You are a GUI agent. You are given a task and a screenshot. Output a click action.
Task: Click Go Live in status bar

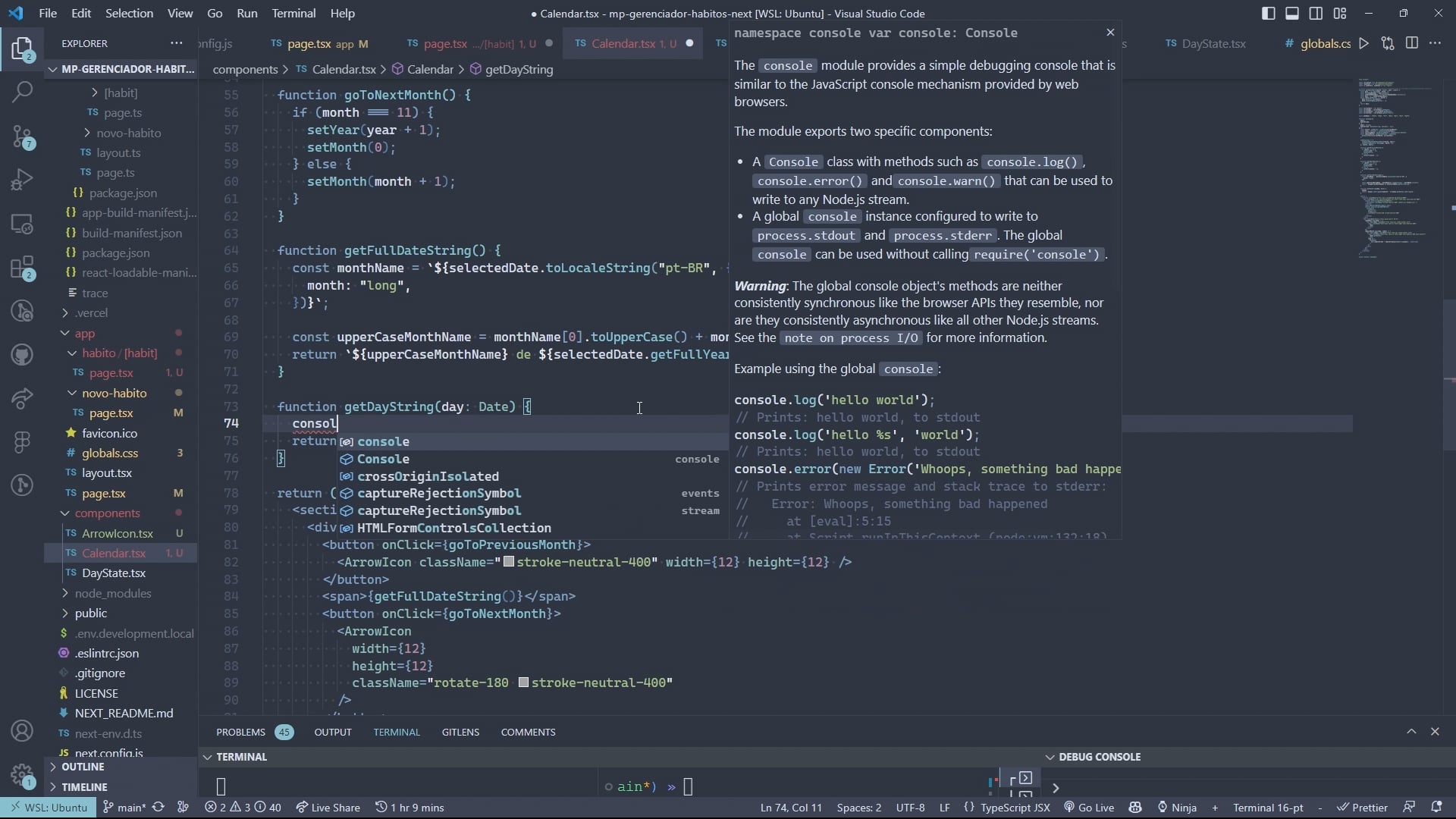tap(1089, 808)
